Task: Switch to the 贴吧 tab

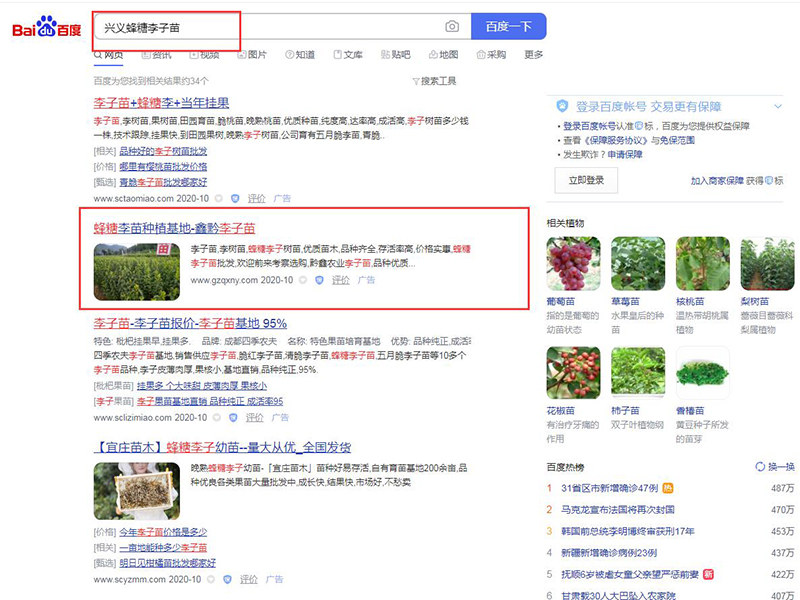Action: click(396, 55)
